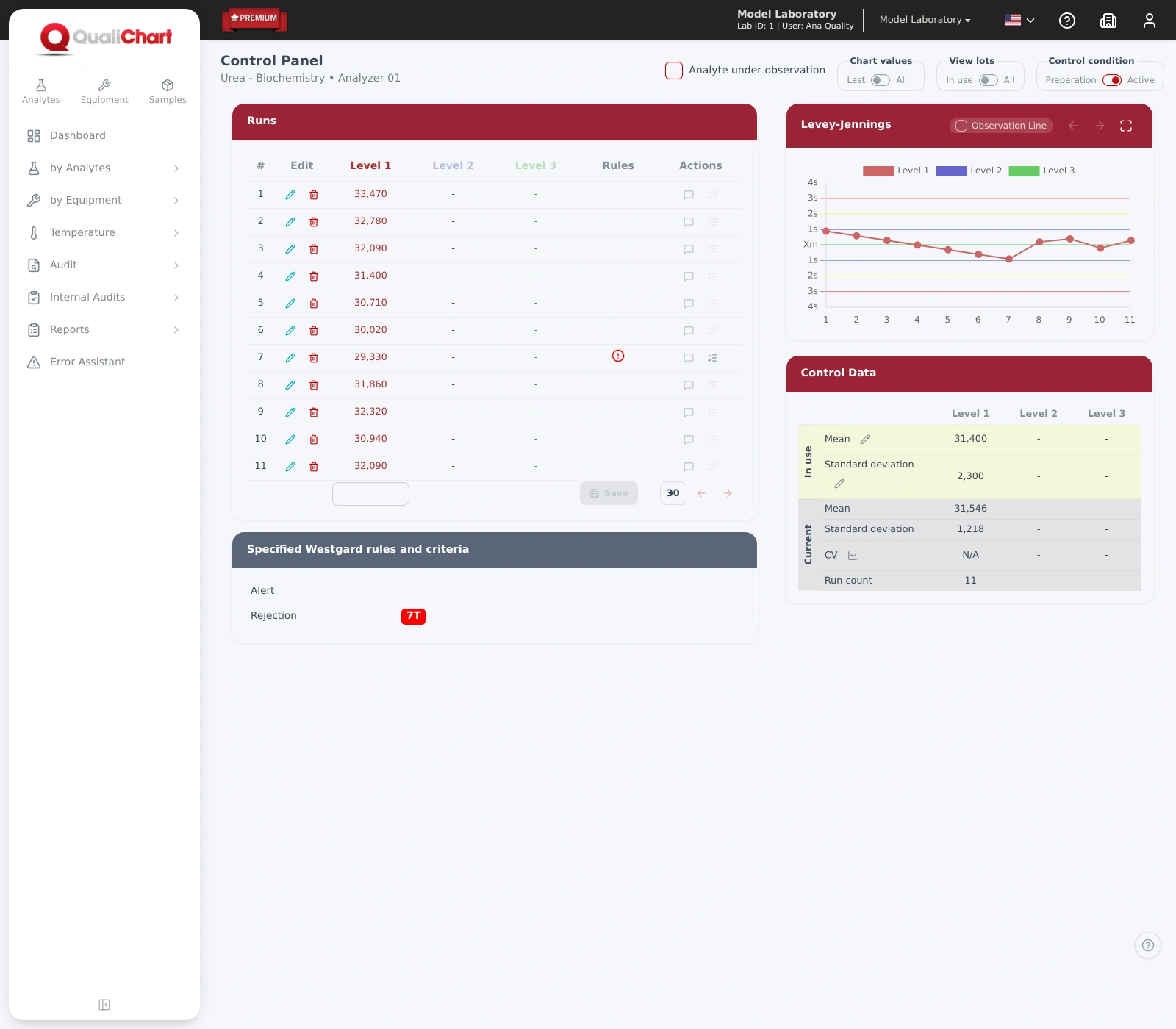Open the Samples tab in sidebar
The height and width of the screenshot is (1029, 1176).
[x=168, y=92]
